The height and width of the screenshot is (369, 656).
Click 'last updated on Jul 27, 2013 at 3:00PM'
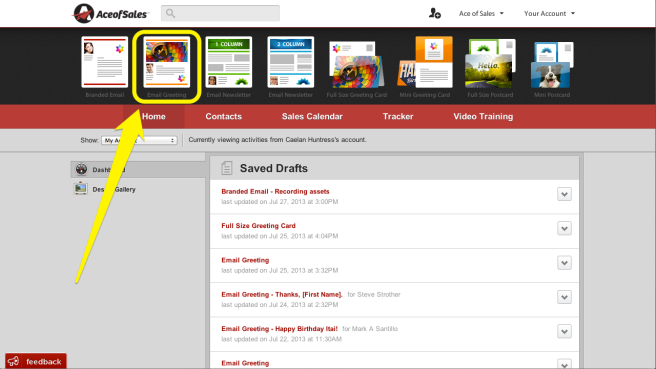click(279, 202)
